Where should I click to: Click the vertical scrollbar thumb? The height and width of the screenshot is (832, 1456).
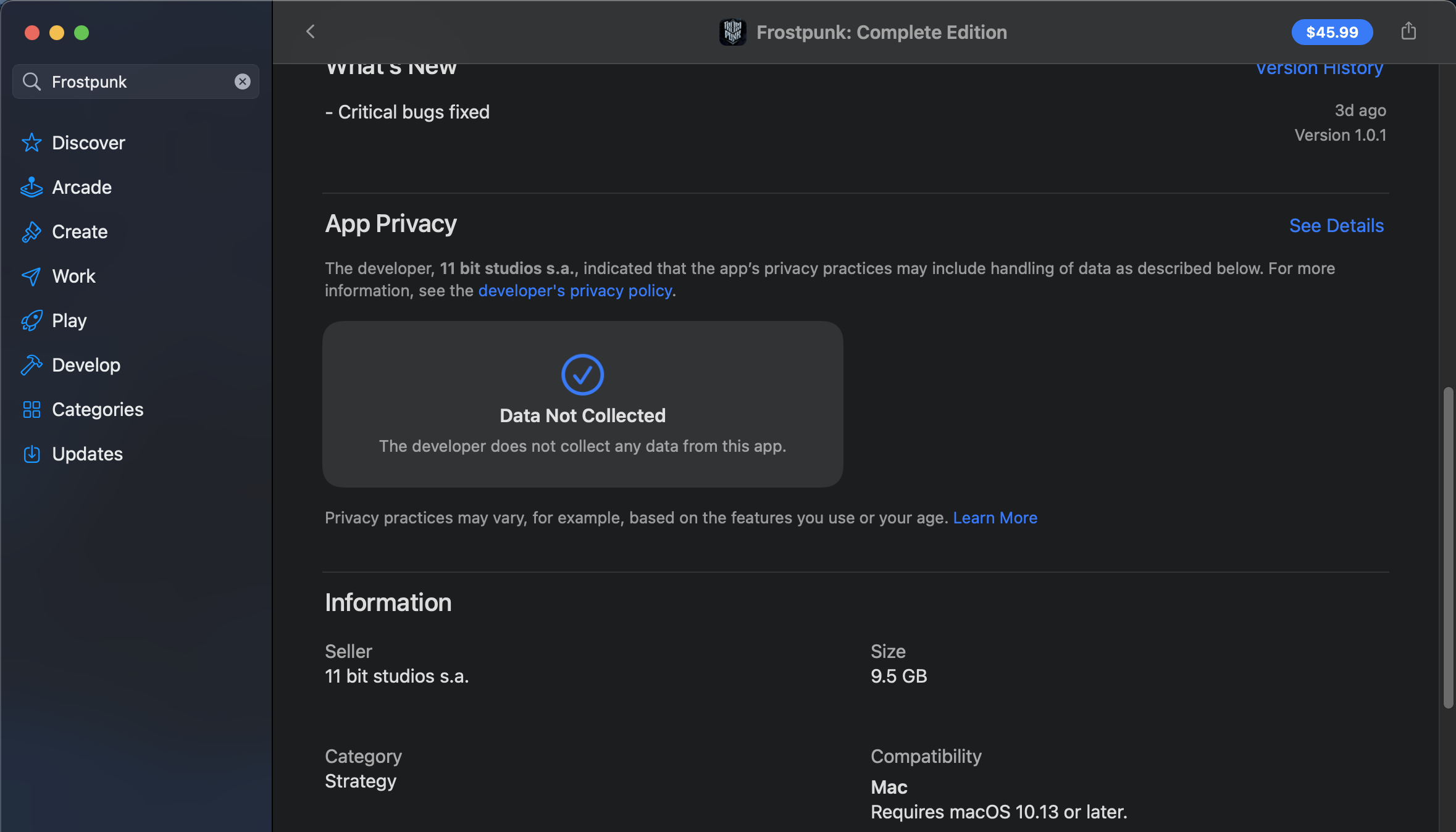(1448, 547)
